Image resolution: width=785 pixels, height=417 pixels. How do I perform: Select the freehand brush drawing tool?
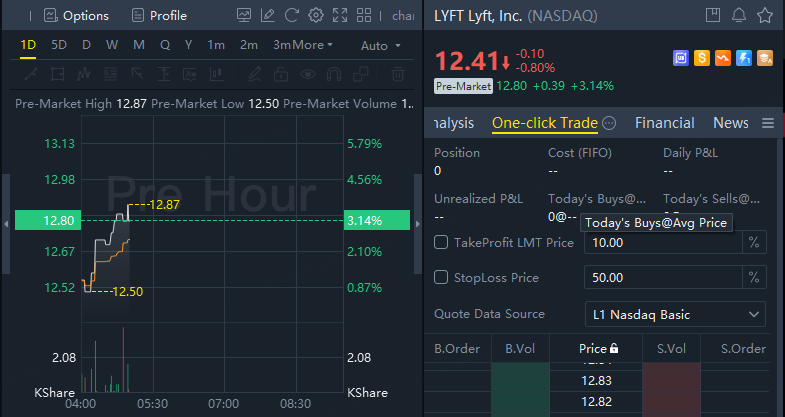pyautogui.click(x=254, y=75)
